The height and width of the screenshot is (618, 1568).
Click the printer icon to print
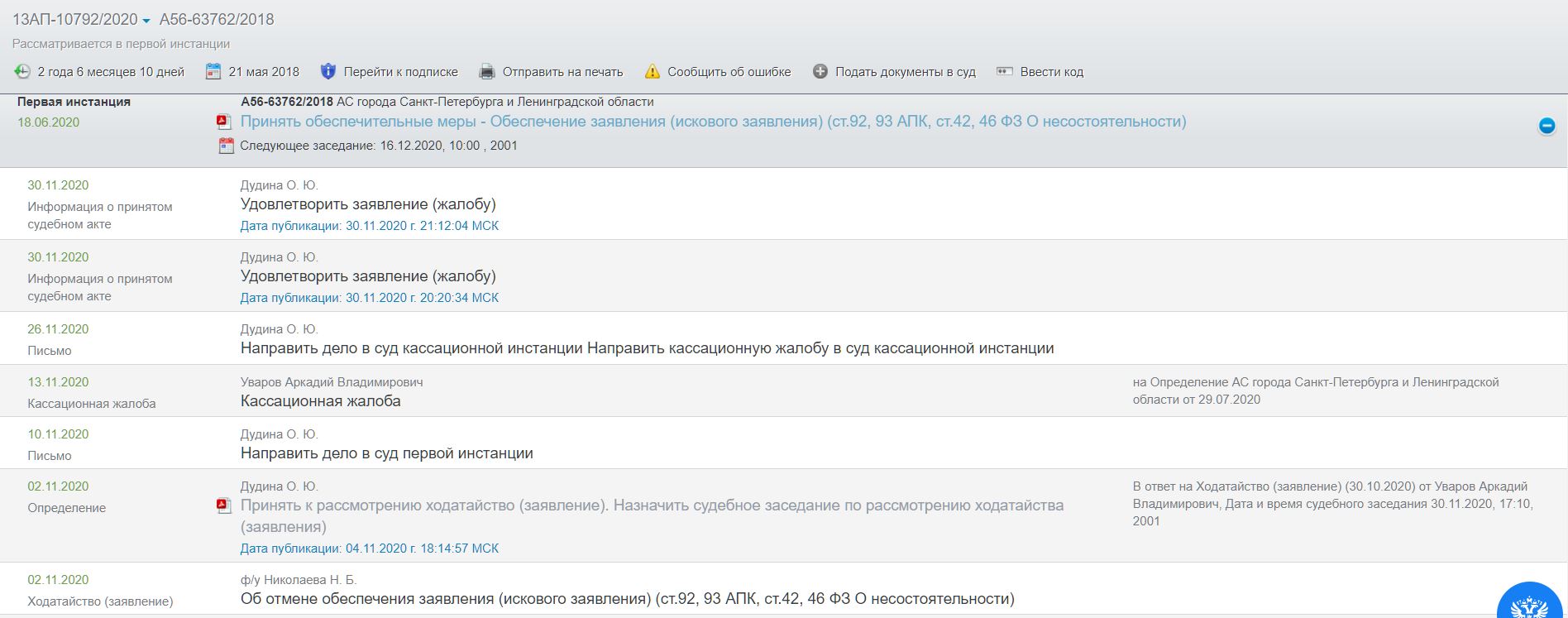[487, 72]
